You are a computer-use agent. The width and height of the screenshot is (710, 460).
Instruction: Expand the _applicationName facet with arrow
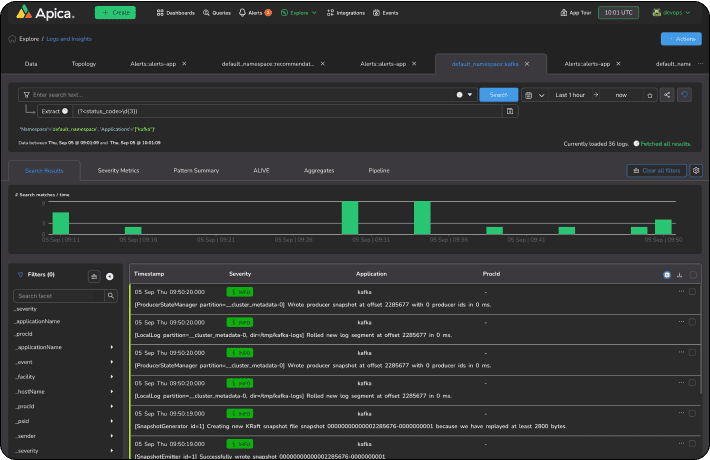112,346
